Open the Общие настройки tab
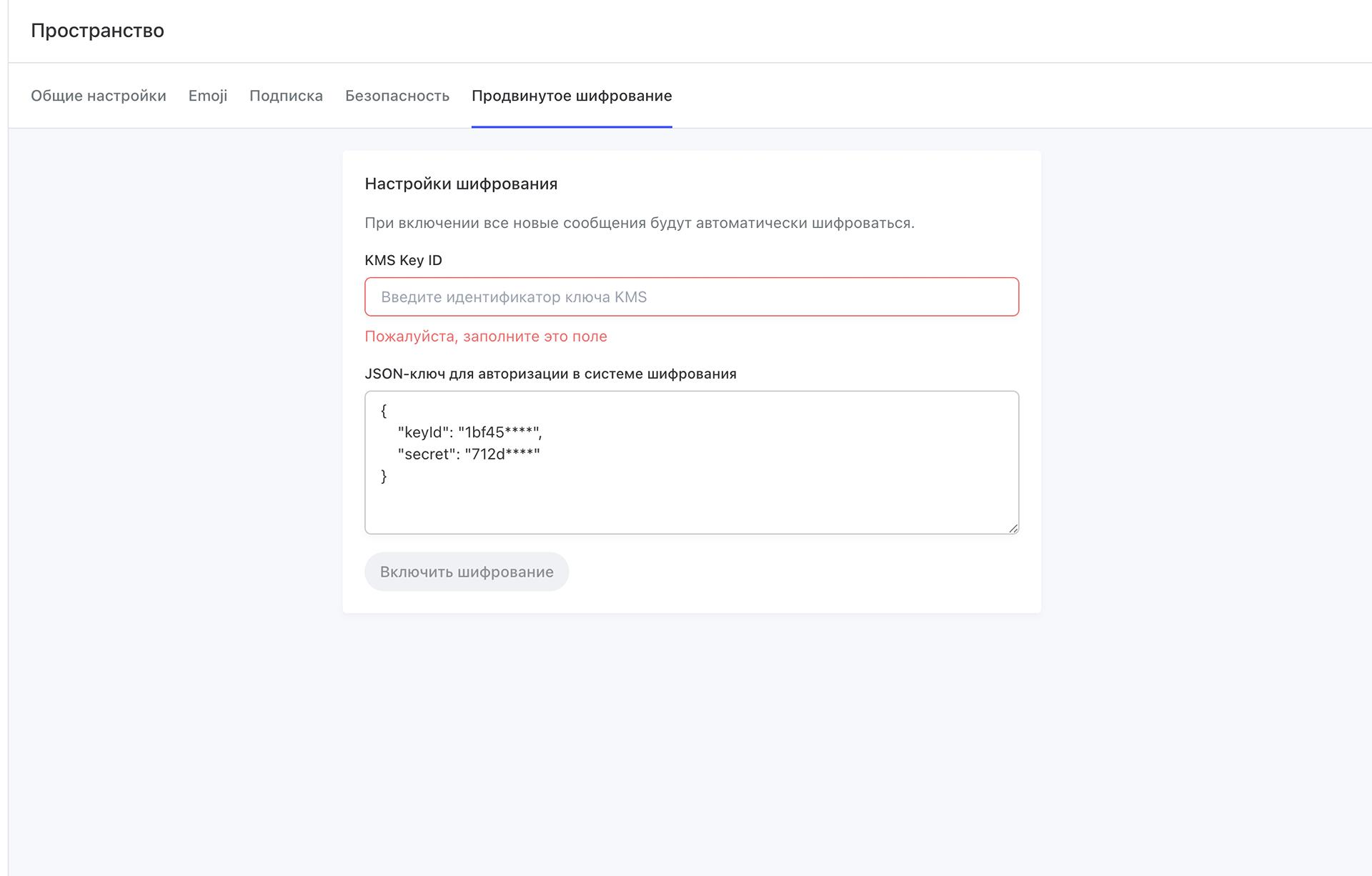Viewport: 1372px width, 876px height. pyautogui.click(x=98, y=96)
